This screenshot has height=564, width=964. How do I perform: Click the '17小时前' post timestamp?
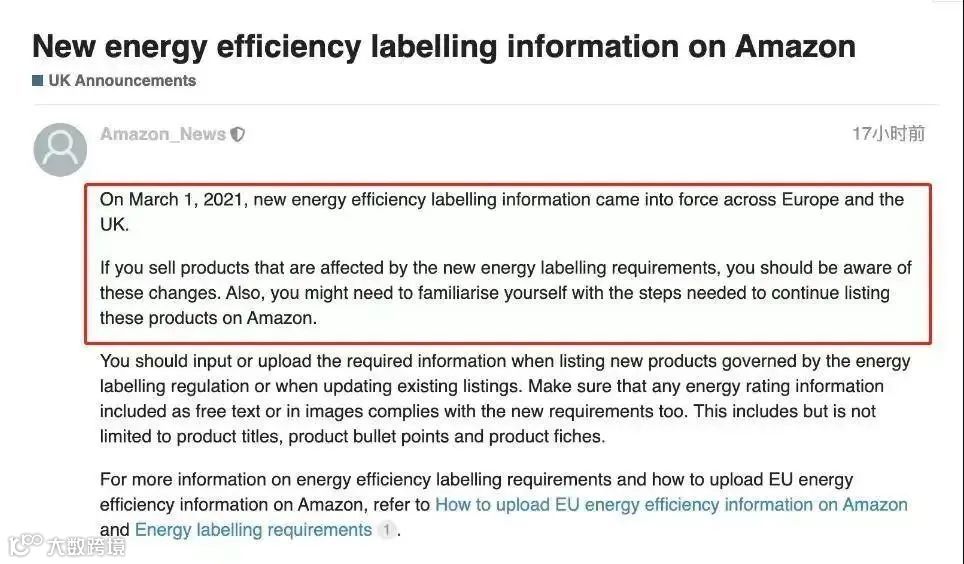pos(888,133)
